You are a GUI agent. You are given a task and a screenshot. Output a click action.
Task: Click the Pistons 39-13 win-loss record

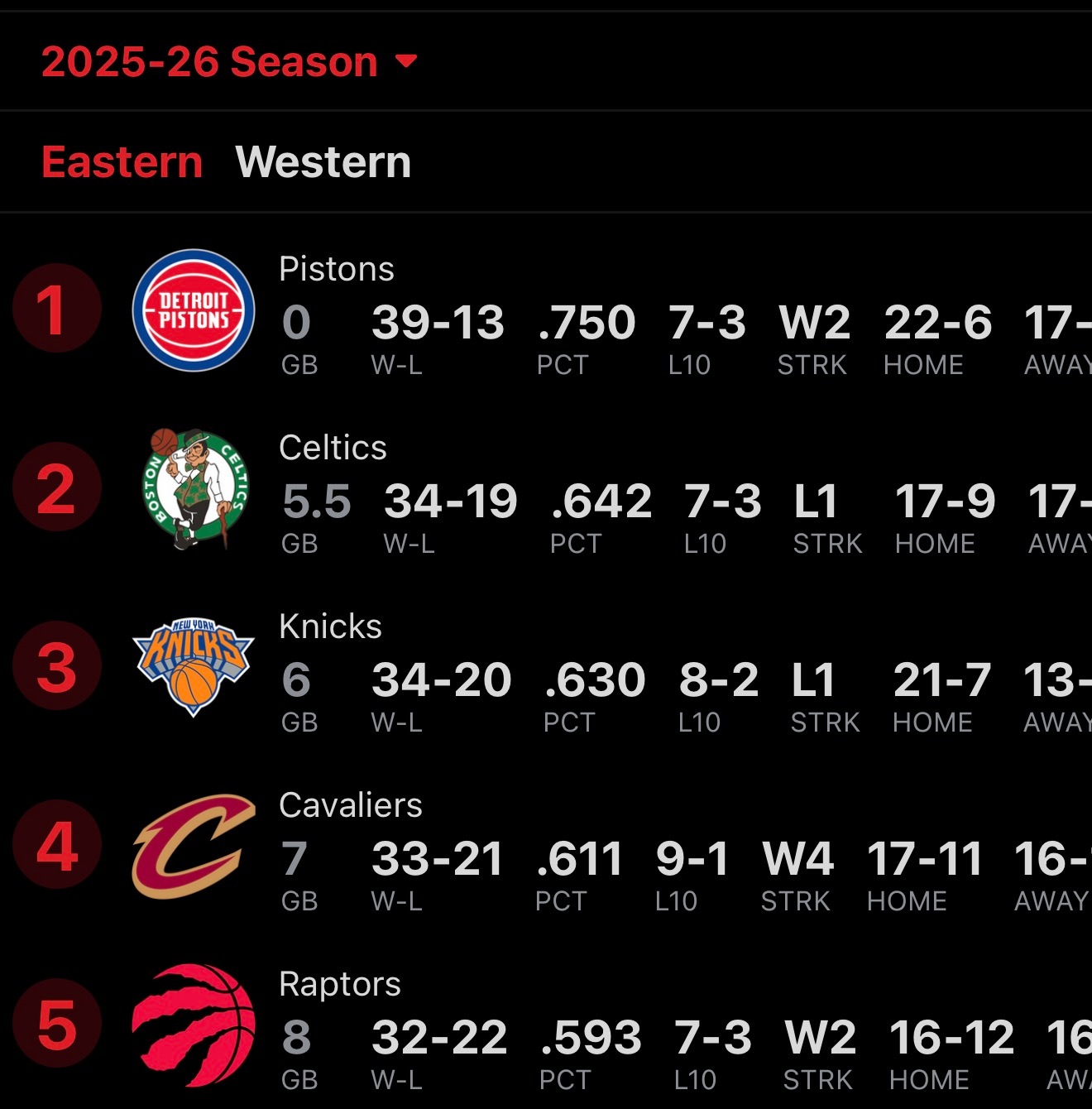tap(438, 323)
